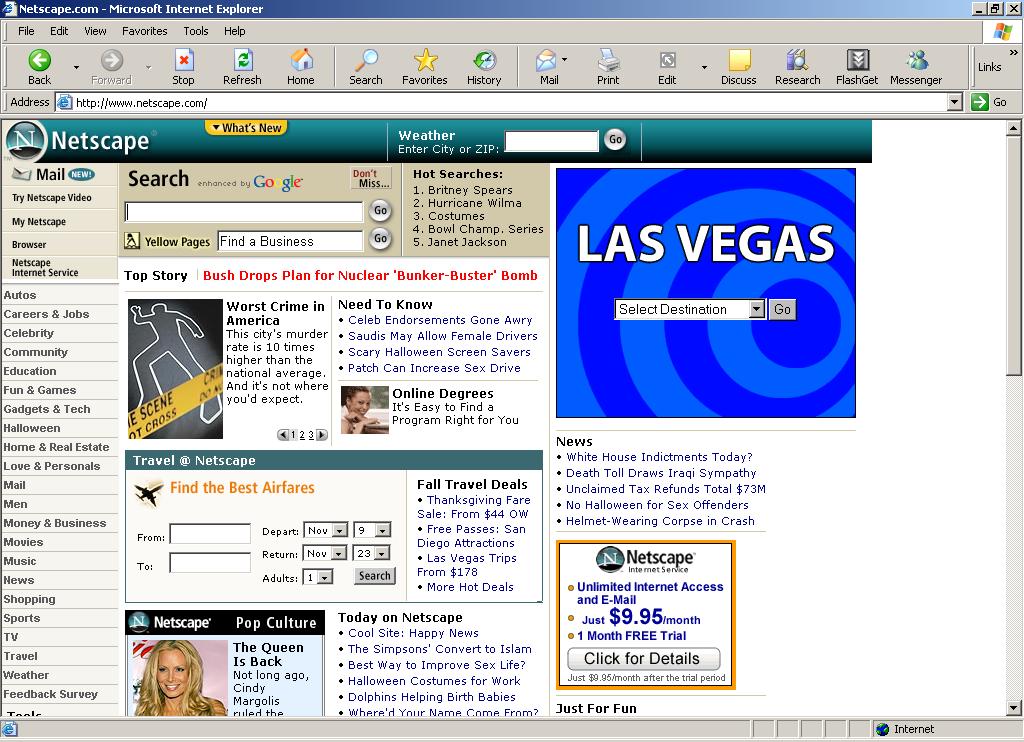
Task: Open the Bush Drops Plan top story link
Action: tap(370, 276)
